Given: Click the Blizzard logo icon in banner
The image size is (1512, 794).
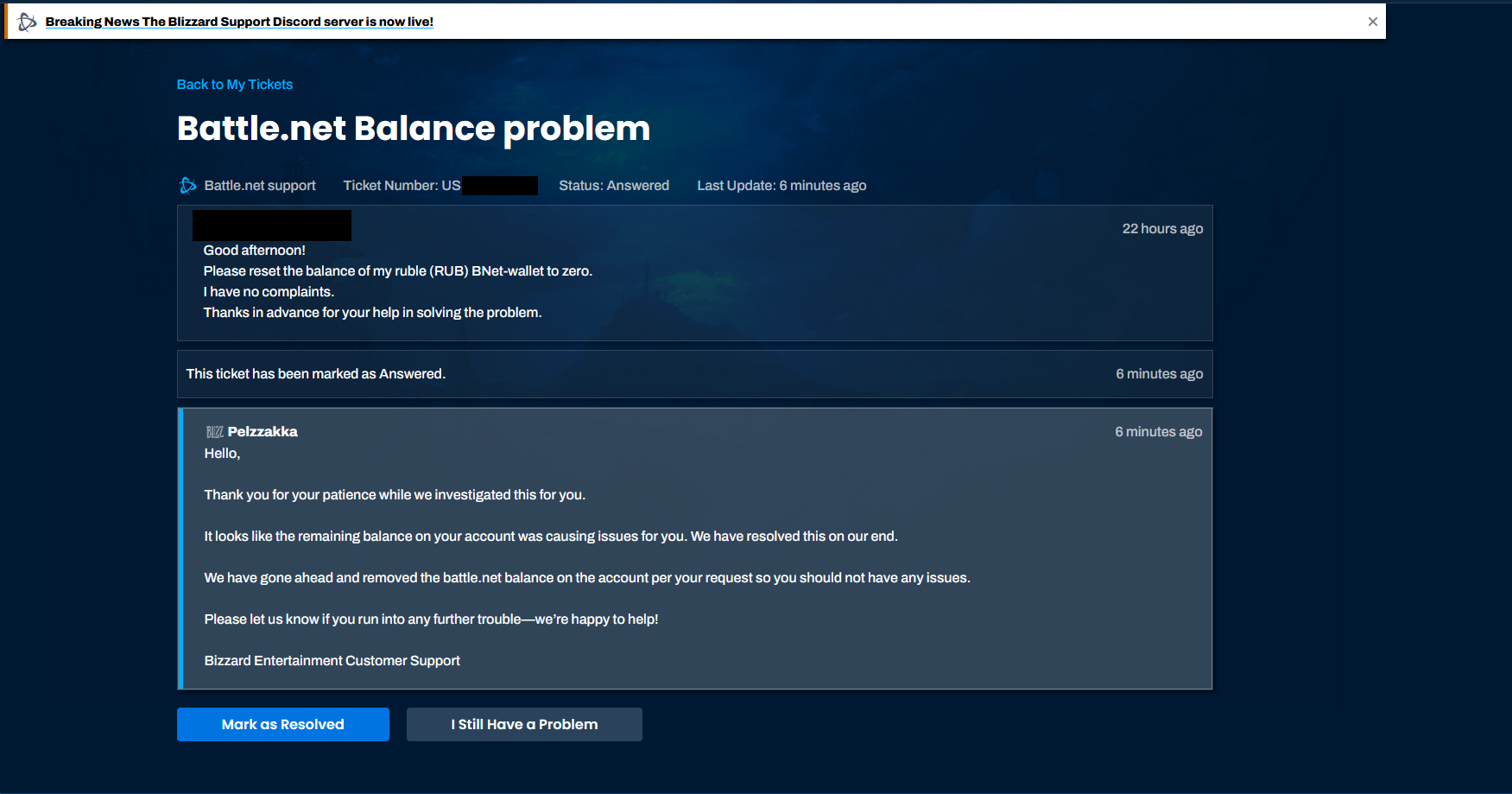Looking at the screenshot, I should pos(28,22).
